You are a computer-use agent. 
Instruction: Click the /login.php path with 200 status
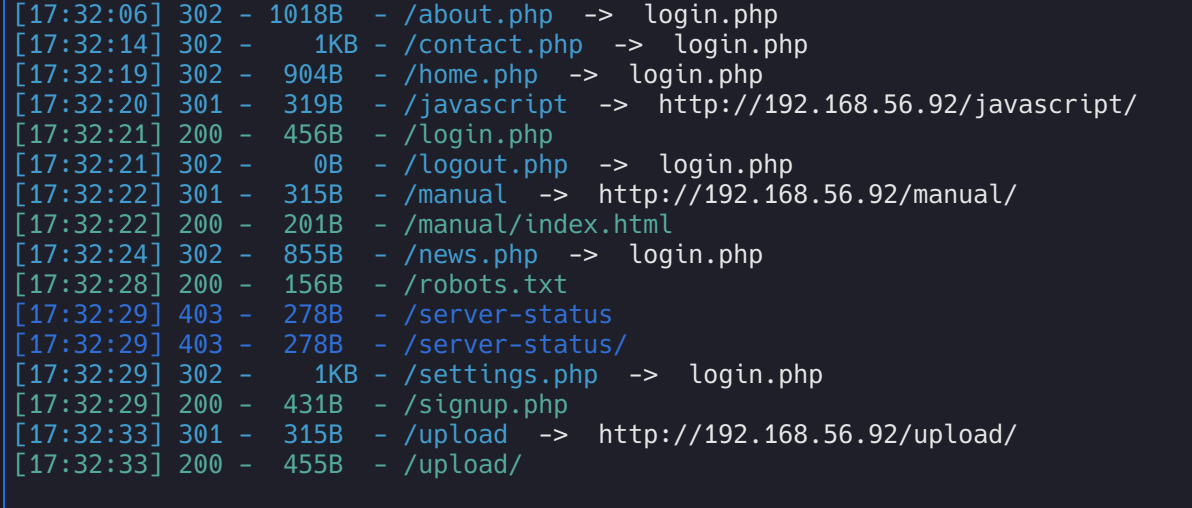coord(478,135)
